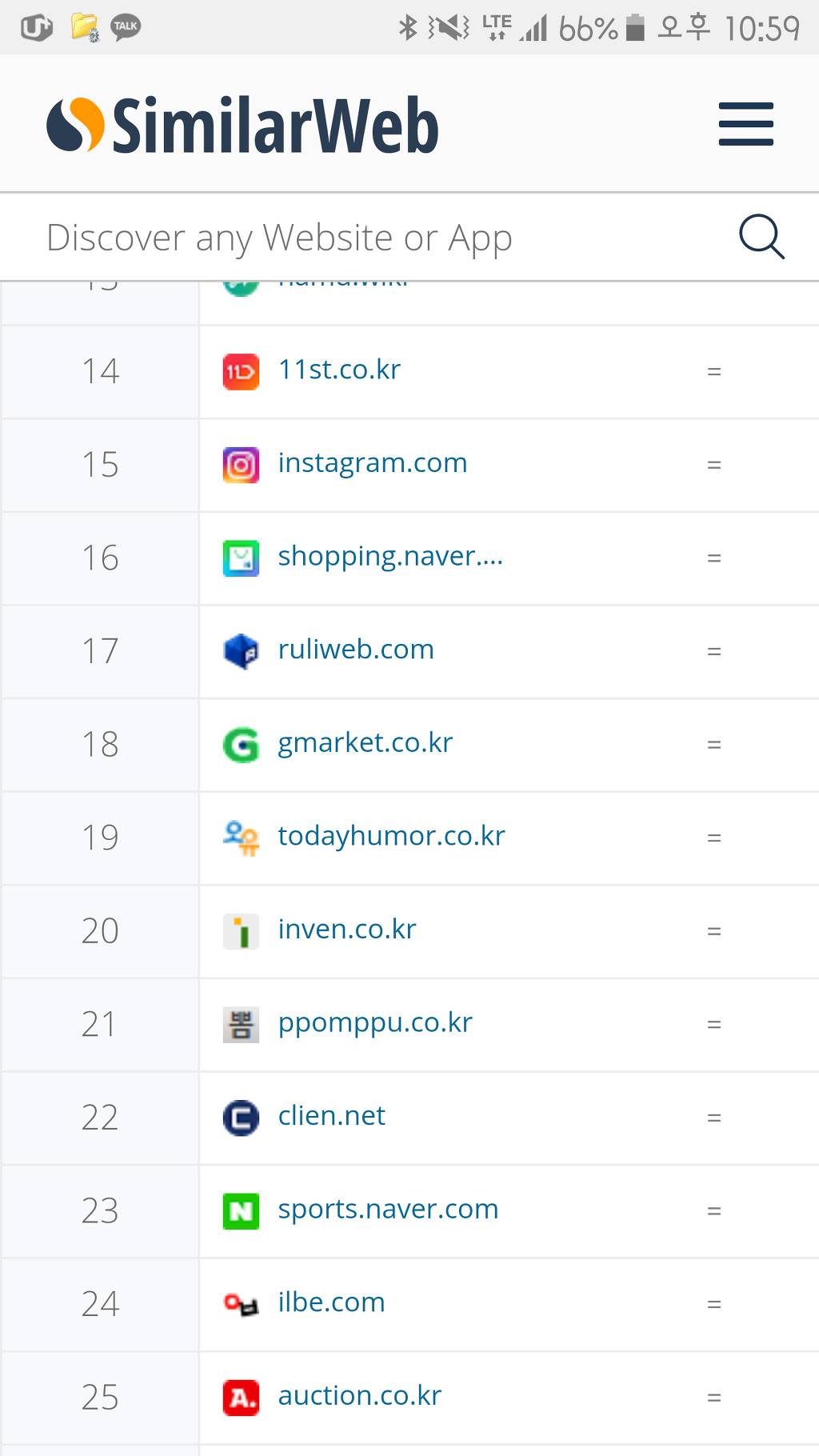The image size is (819, 1456).
Task: Tap the clien.net favicon icon
Action: pyautogui.click(x=241, y=1118)
